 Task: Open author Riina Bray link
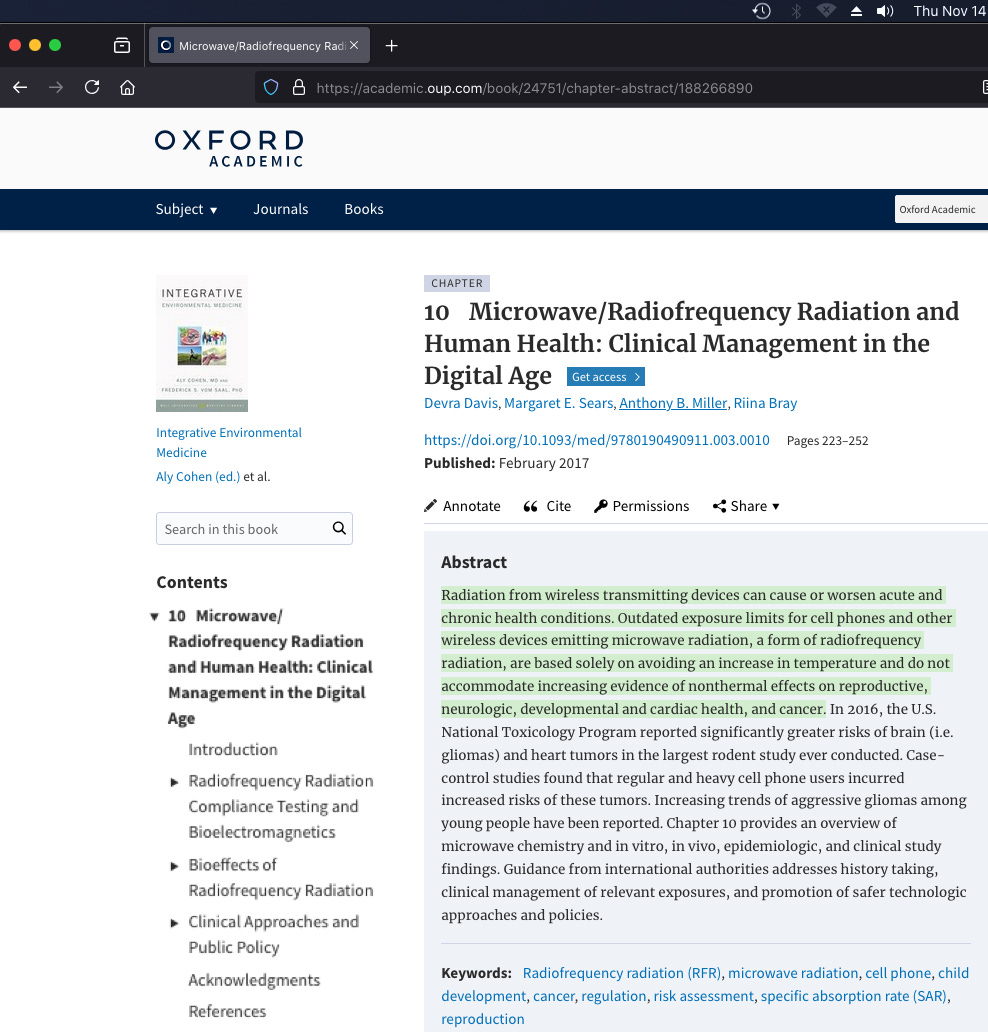coord(766,403)
